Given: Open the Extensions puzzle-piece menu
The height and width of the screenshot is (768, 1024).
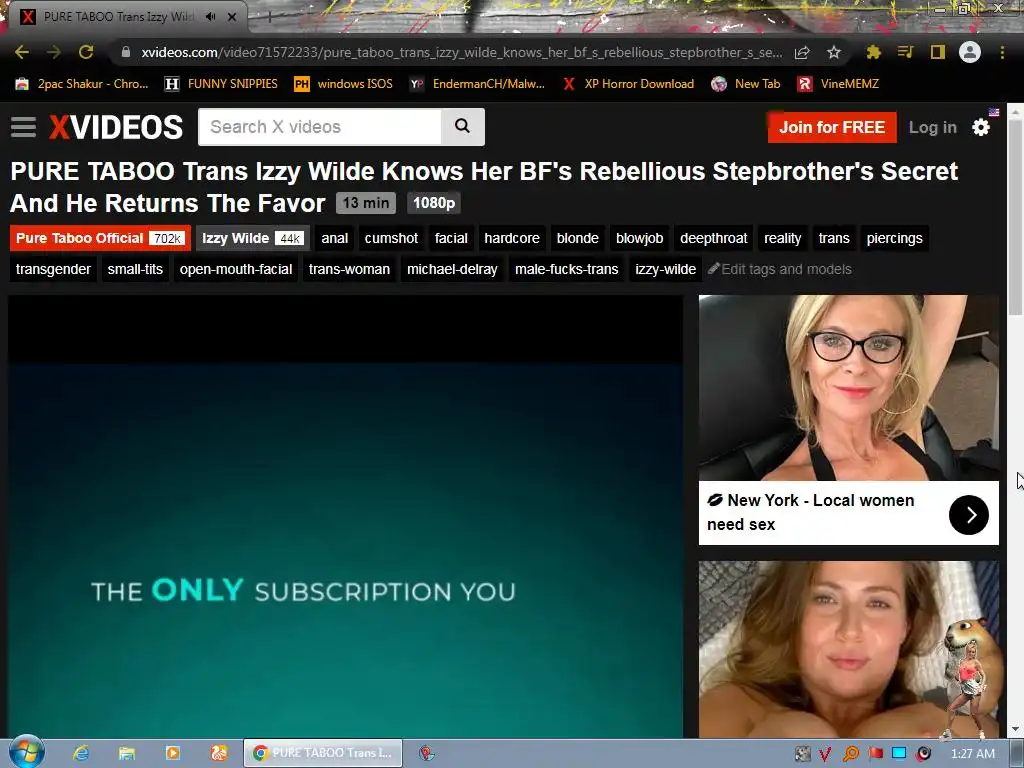Looking at the screenshot, I should pos(873,52).
